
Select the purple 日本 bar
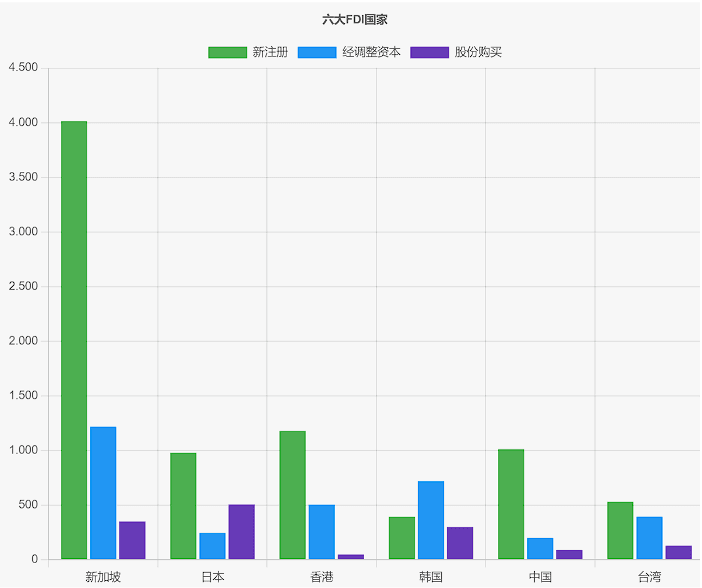pos(242,532)
